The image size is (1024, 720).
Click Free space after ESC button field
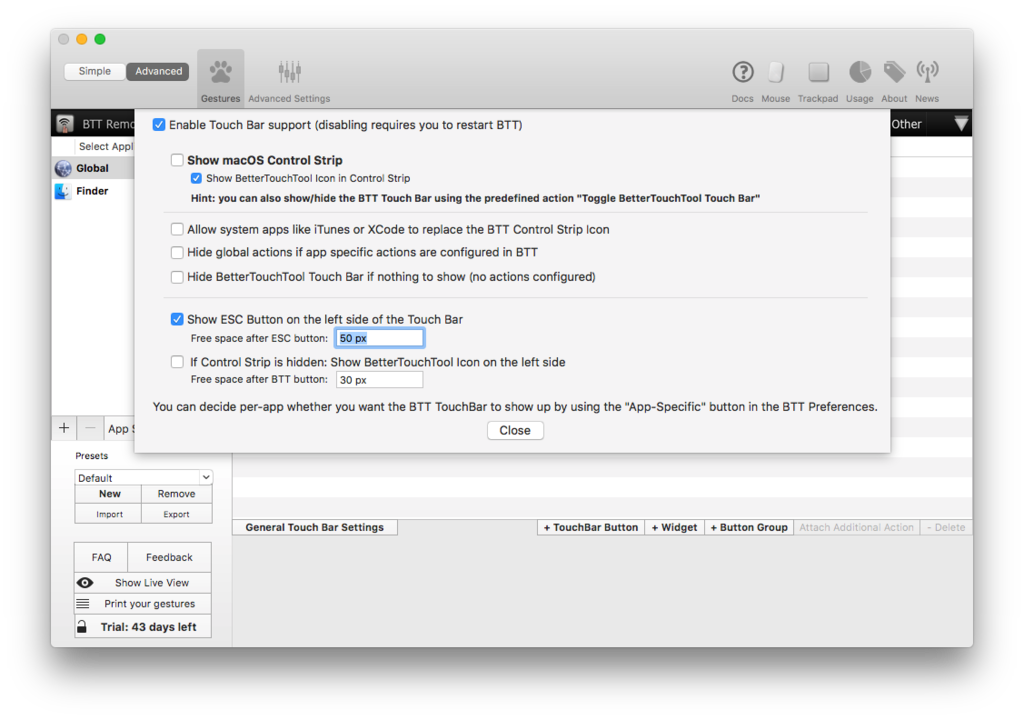[379, 338]
